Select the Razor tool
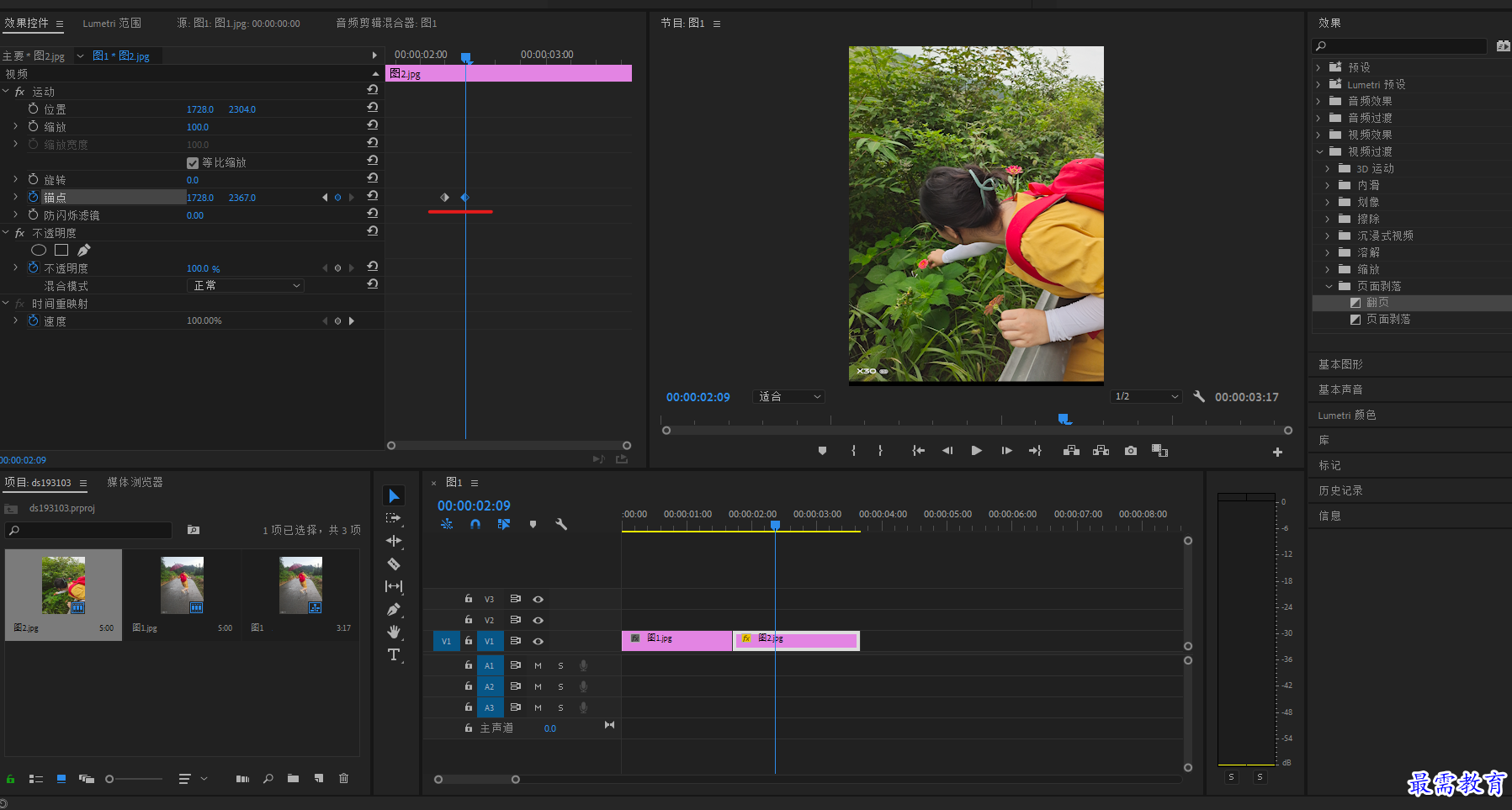1512x810 pixels. point(393,564)
